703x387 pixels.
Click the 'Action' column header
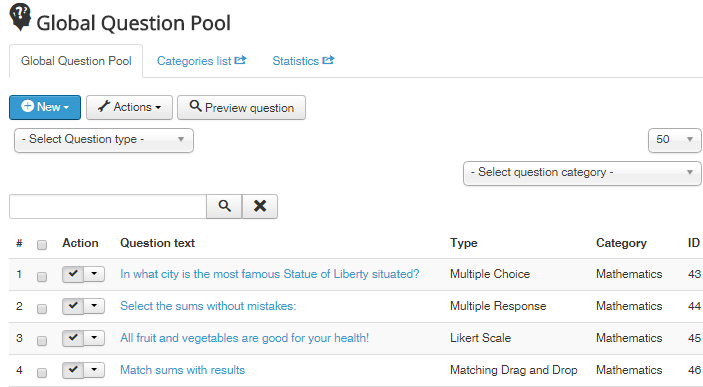click(x=80, y=243)
